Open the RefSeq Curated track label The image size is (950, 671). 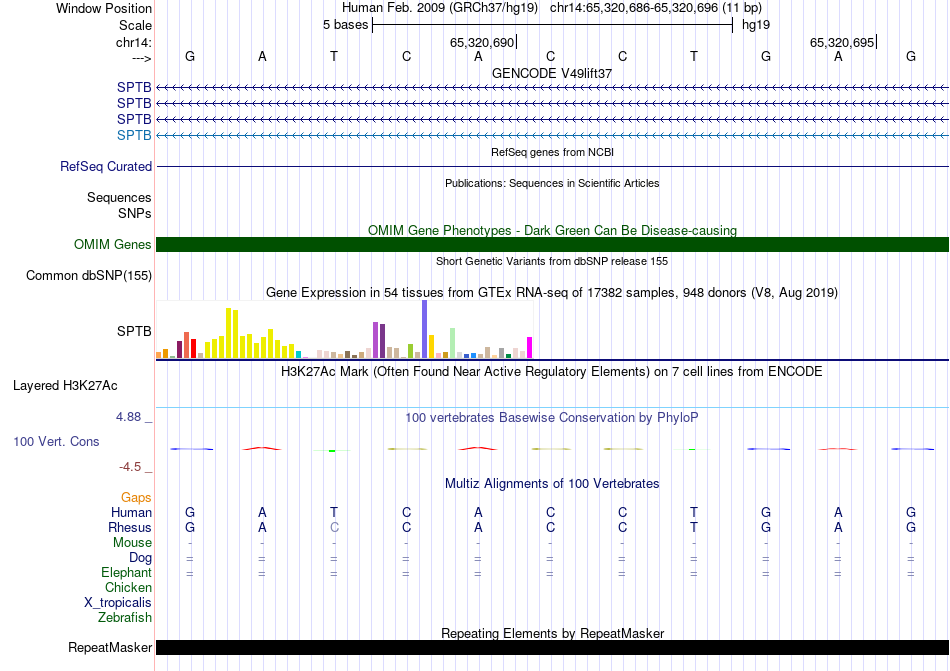tap(106, 167)
